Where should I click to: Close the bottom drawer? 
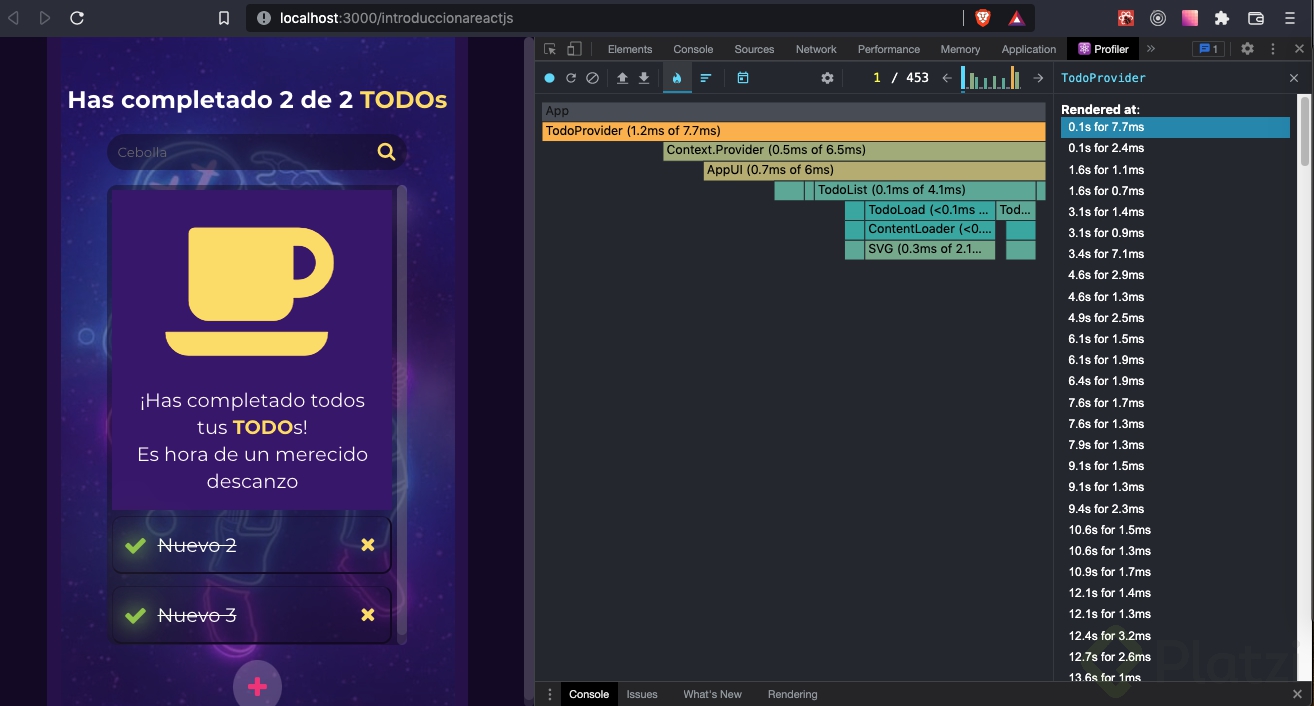pos(1297,694)
